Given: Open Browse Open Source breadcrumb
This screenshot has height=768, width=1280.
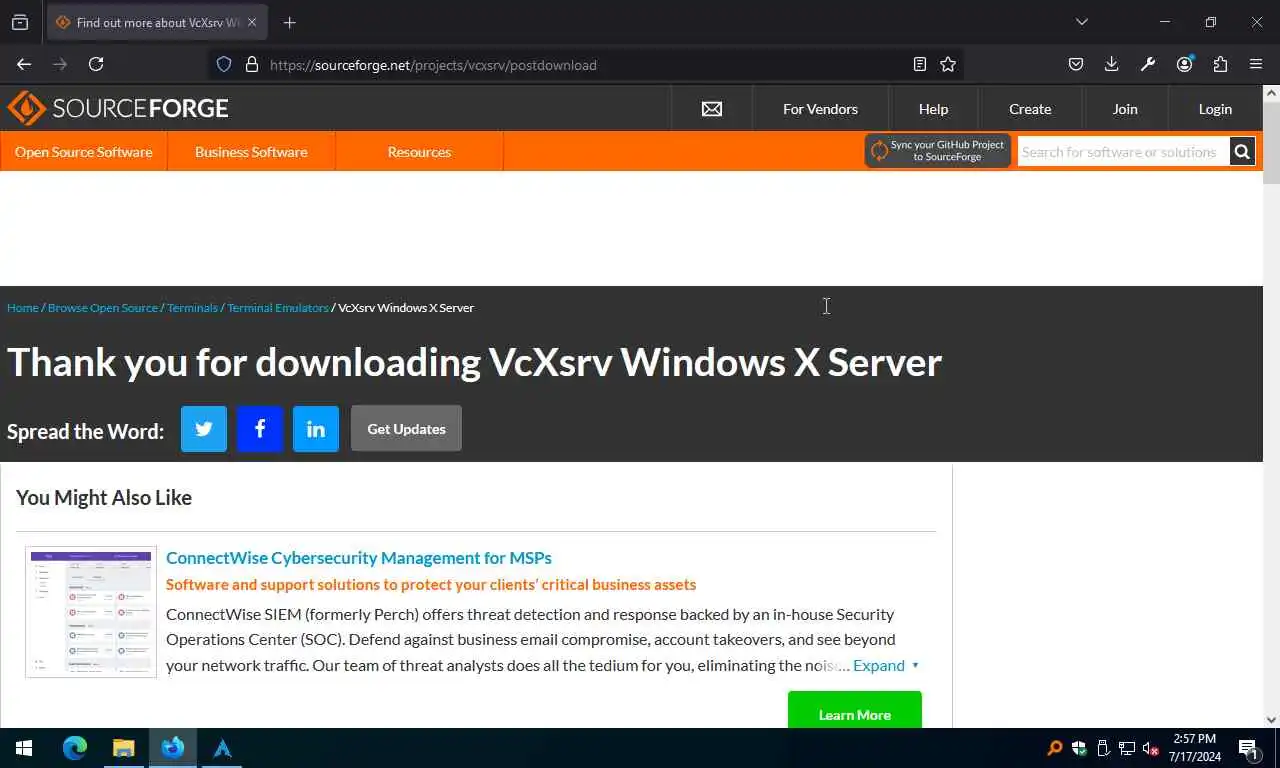Looking at the screenshot, I should pyautogui.click(x=103, y=308).
